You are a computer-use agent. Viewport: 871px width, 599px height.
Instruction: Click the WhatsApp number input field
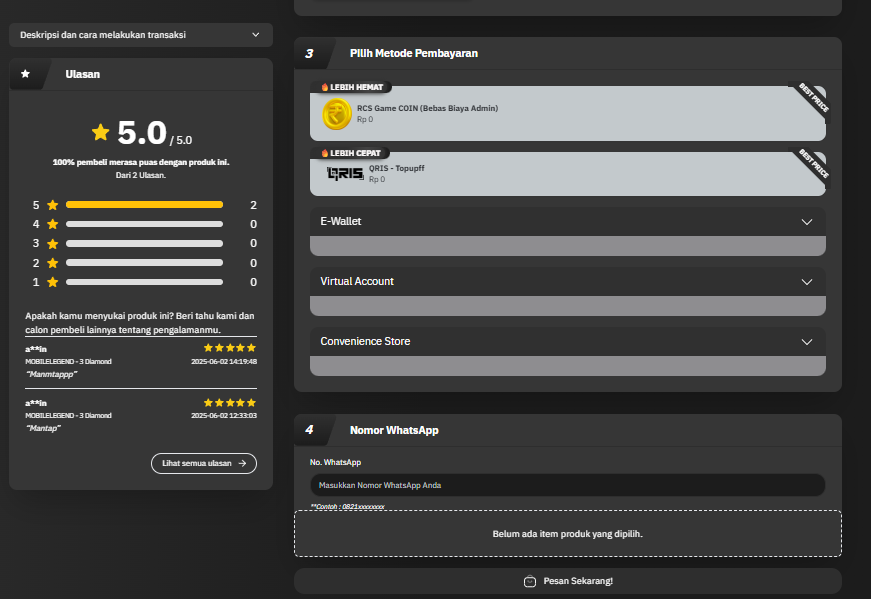[567, 485]
